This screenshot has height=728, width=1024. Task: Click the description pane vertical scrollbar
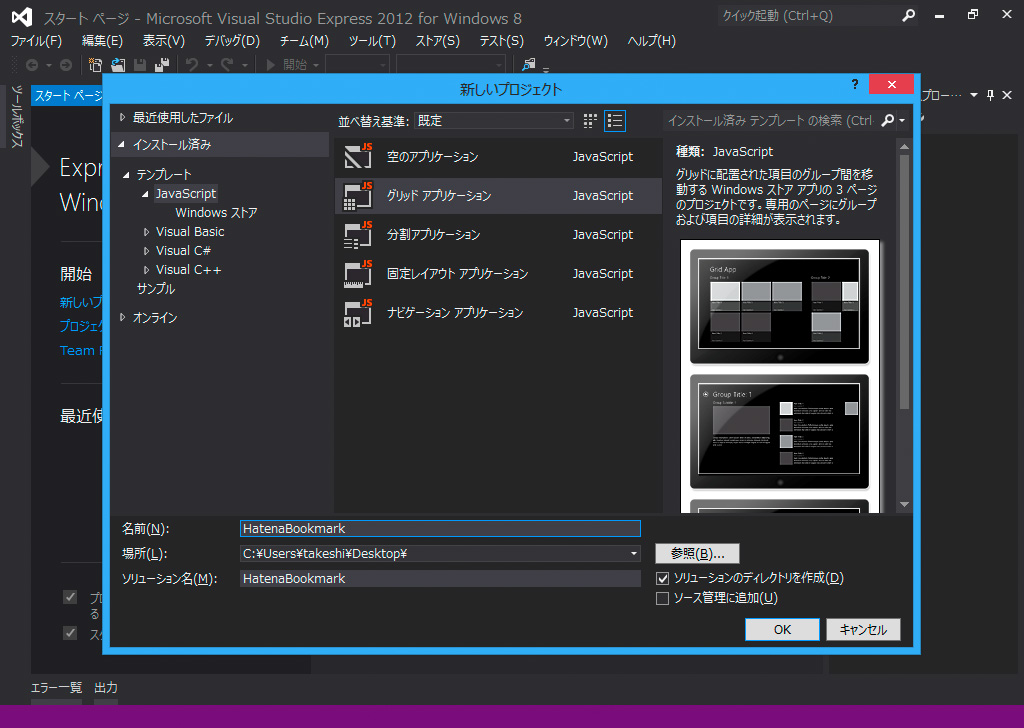pos(904,281)
